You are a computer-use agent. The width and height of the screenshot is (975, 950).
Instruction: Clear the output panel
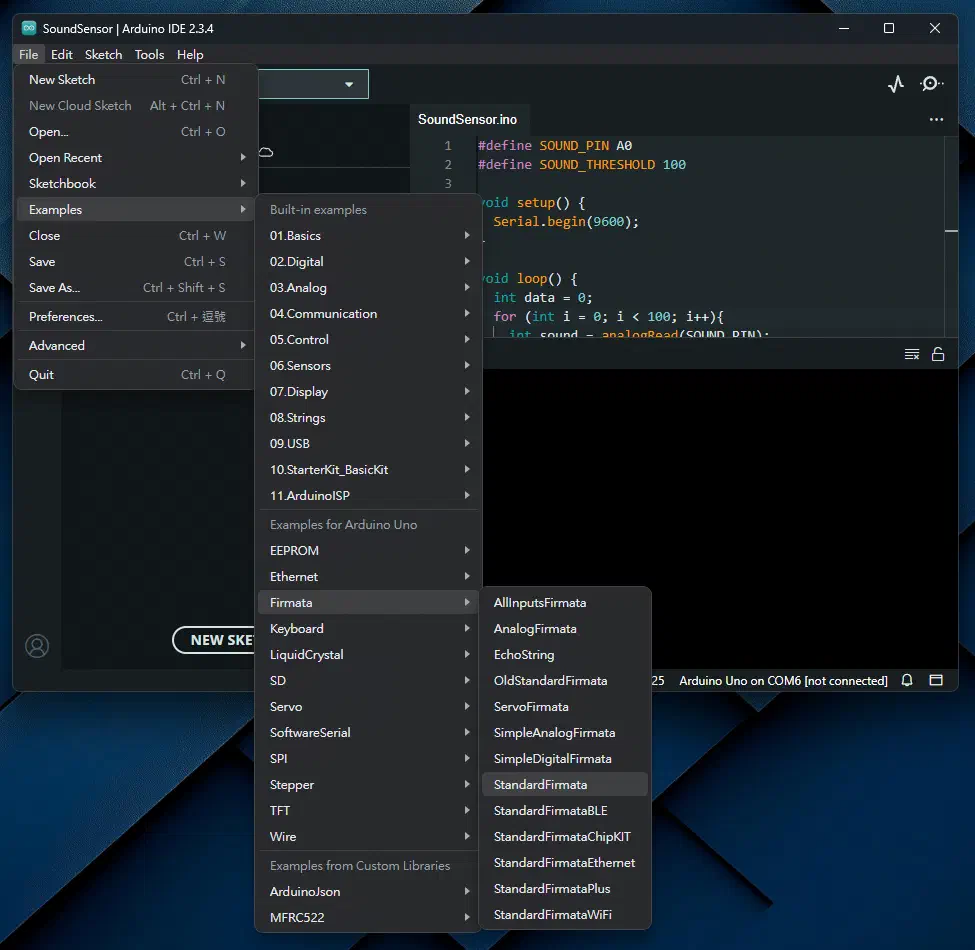[911, 353]
